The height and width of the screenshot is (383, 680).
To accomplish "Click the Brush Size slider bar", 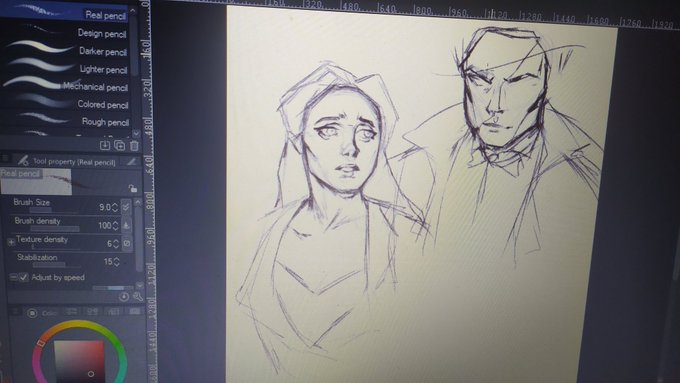I will point(54,210).
